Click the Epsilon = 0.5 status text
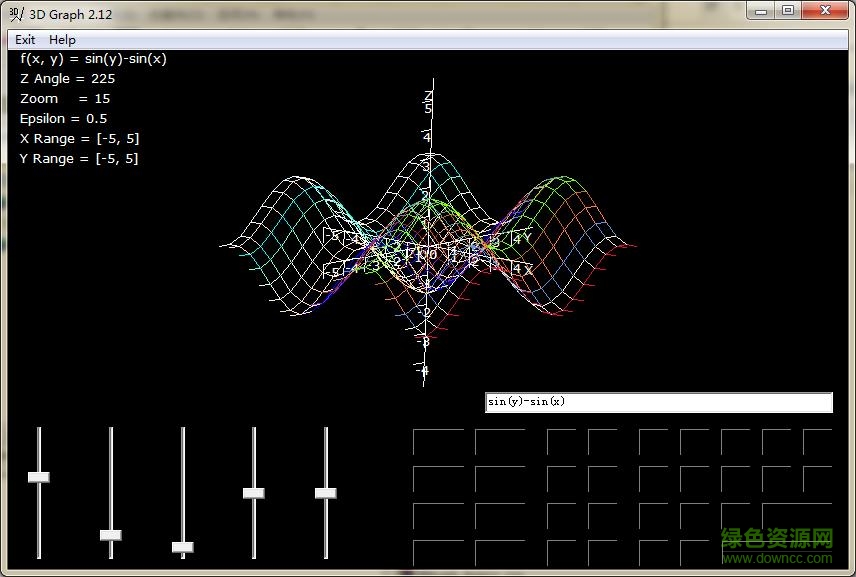 pos(64,118)
